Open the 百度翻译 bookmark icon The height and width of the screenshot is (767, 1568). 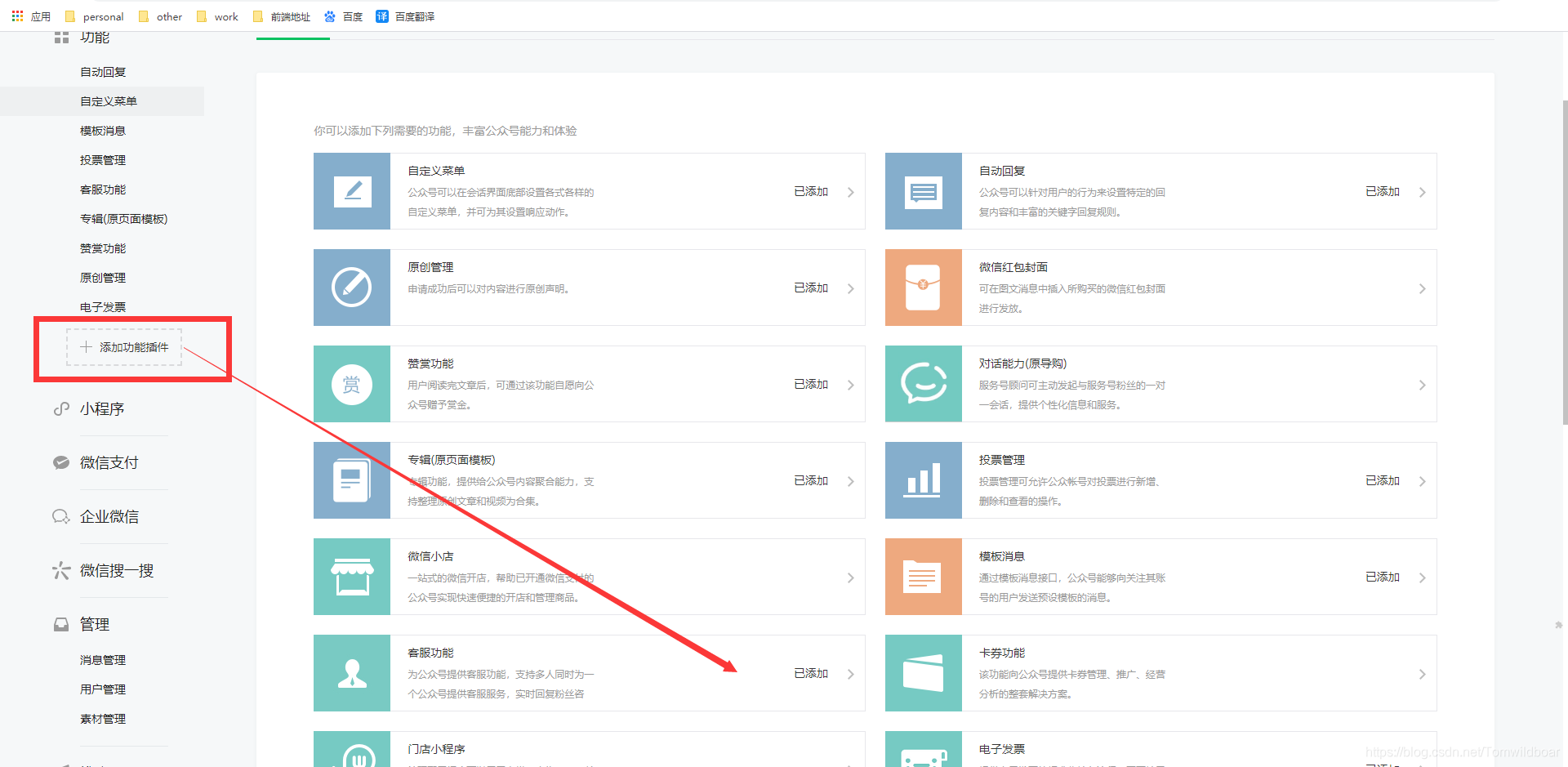click(x=381, y=16)
